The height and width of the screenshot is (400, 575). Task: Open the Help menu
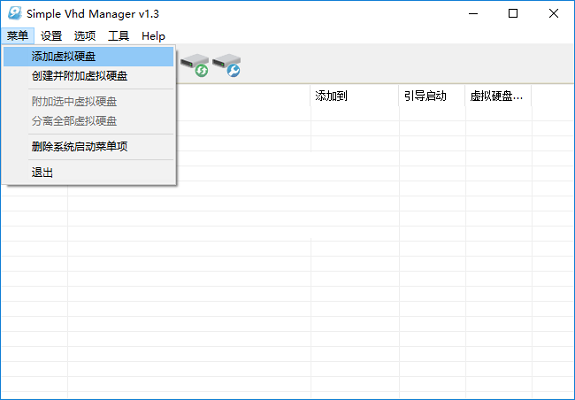click(153, 36)
